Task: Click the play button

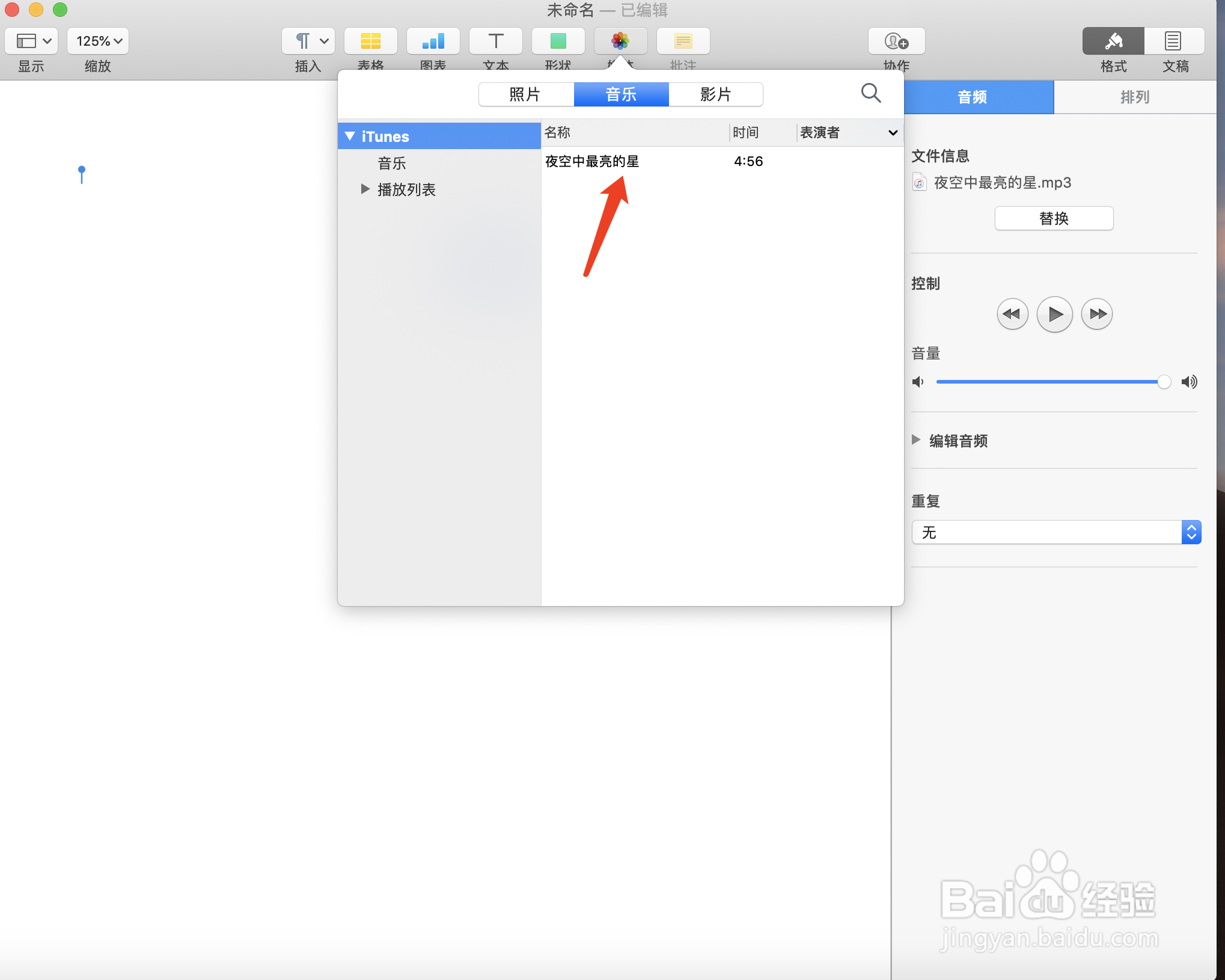Action: [1055, 314]
